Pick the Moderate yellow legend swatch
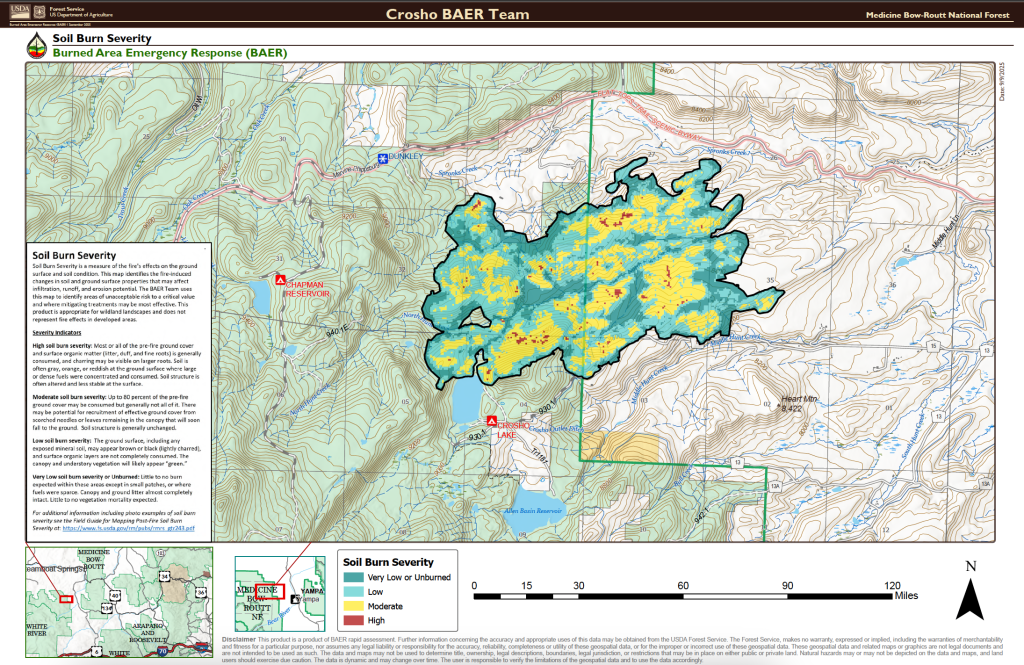The height and width of the screenshot is (665, 1024). (x=353, y=606)
